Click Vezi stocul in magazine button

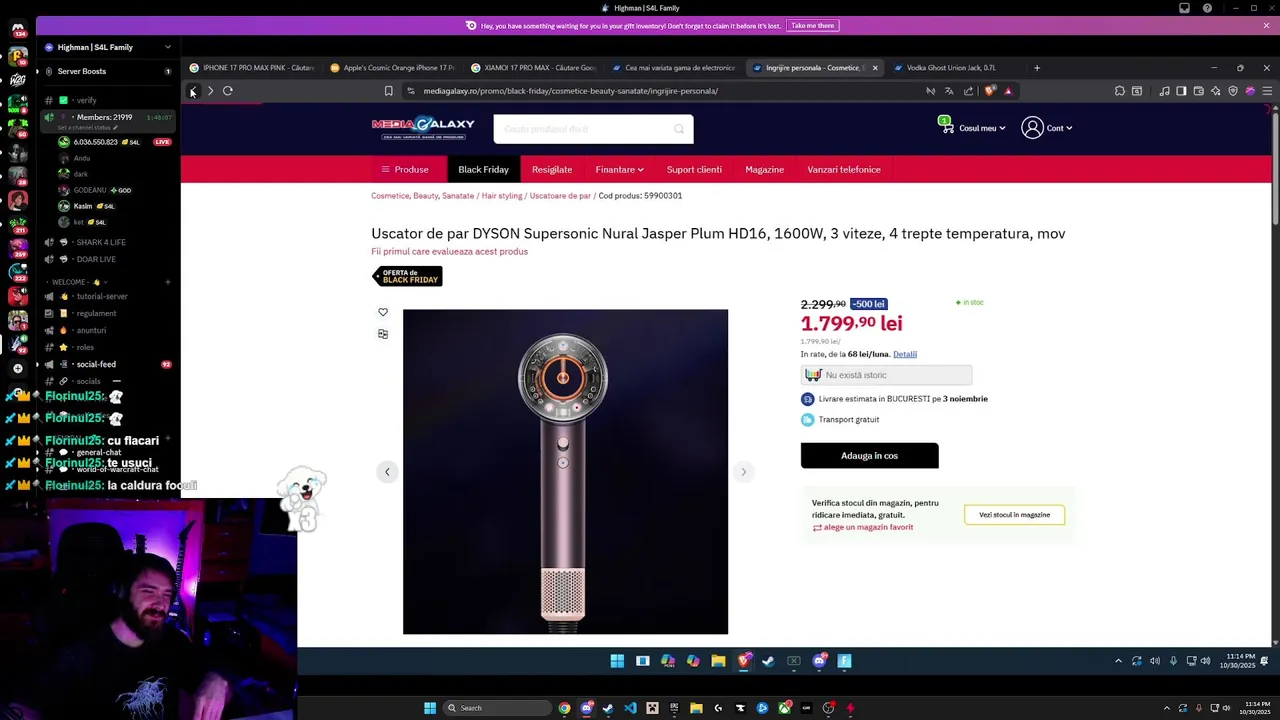[x=1014, y=515]
